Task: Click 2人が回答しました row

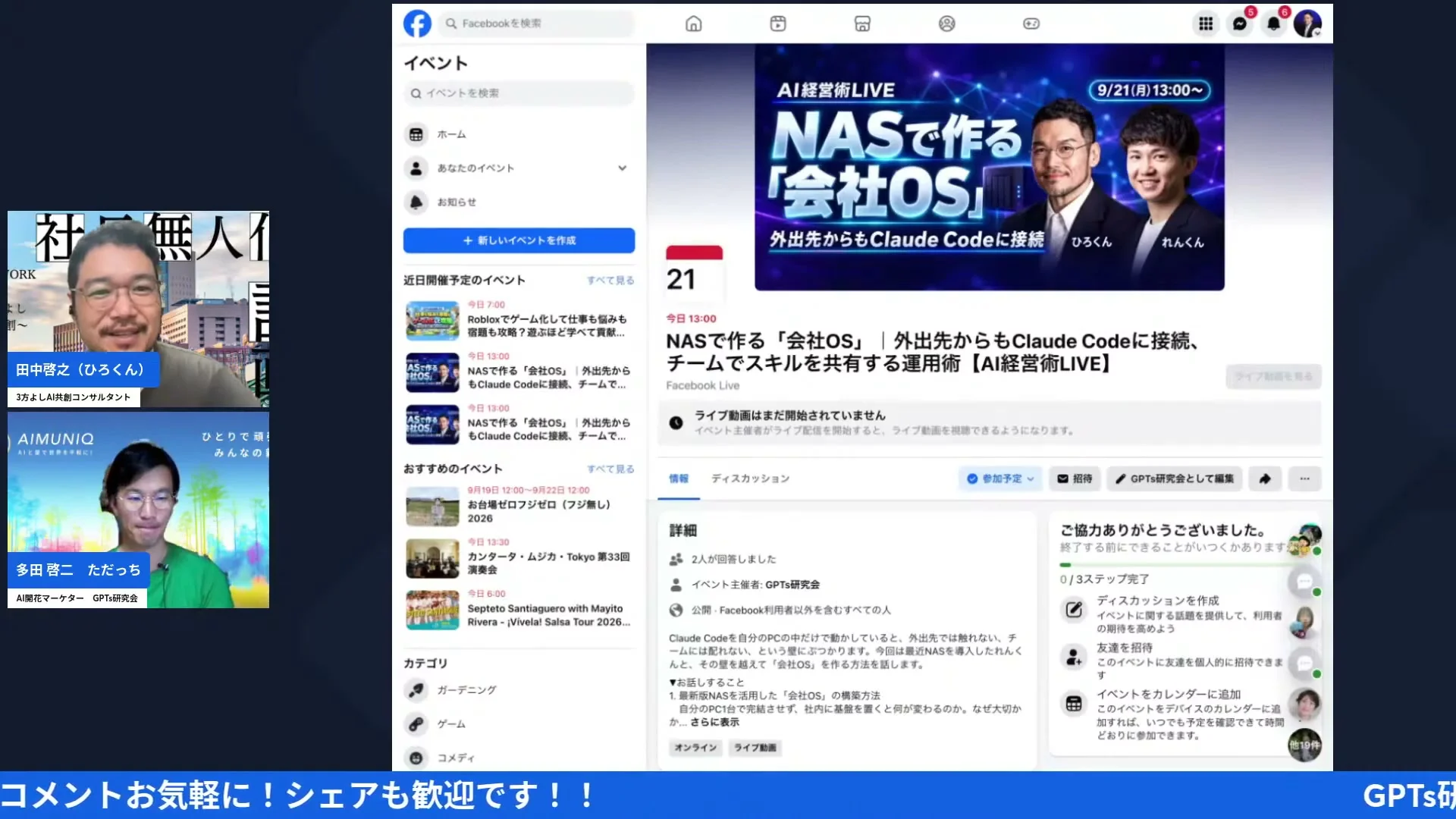Action: (733, 560)
